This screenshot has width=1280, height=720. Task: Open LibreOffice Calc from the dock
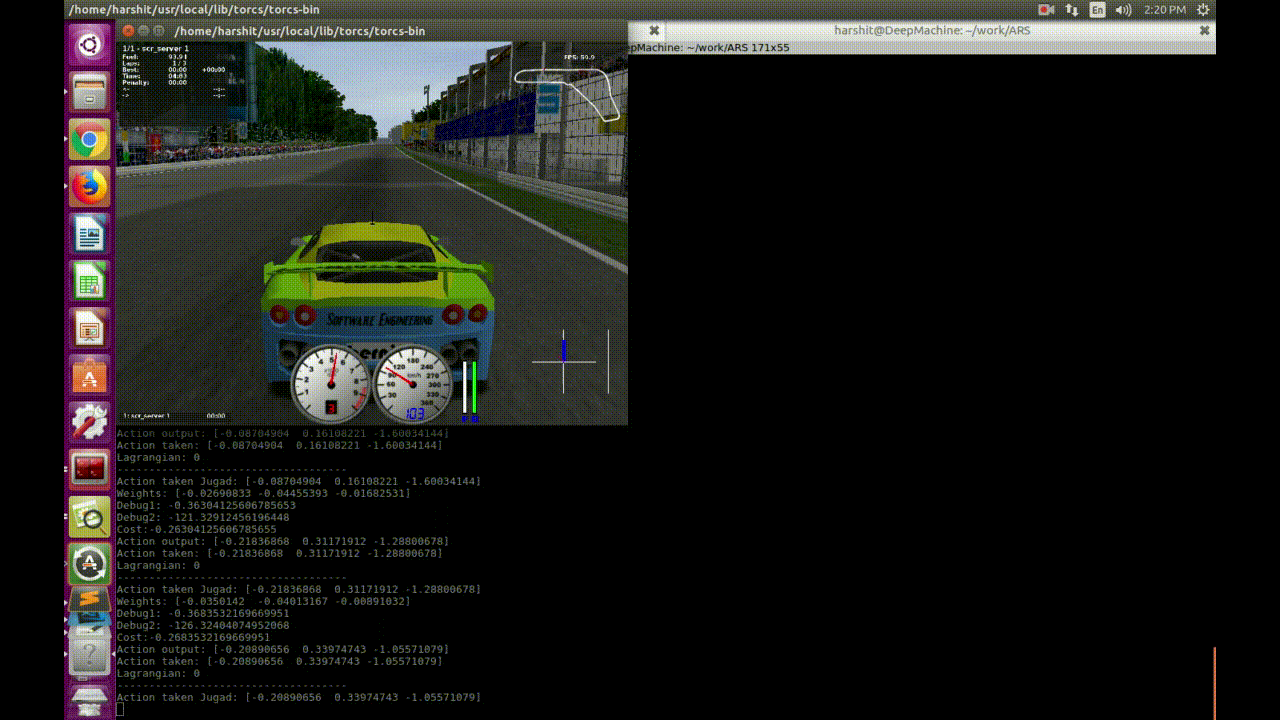pyautogui.click(x=89, y=282)
